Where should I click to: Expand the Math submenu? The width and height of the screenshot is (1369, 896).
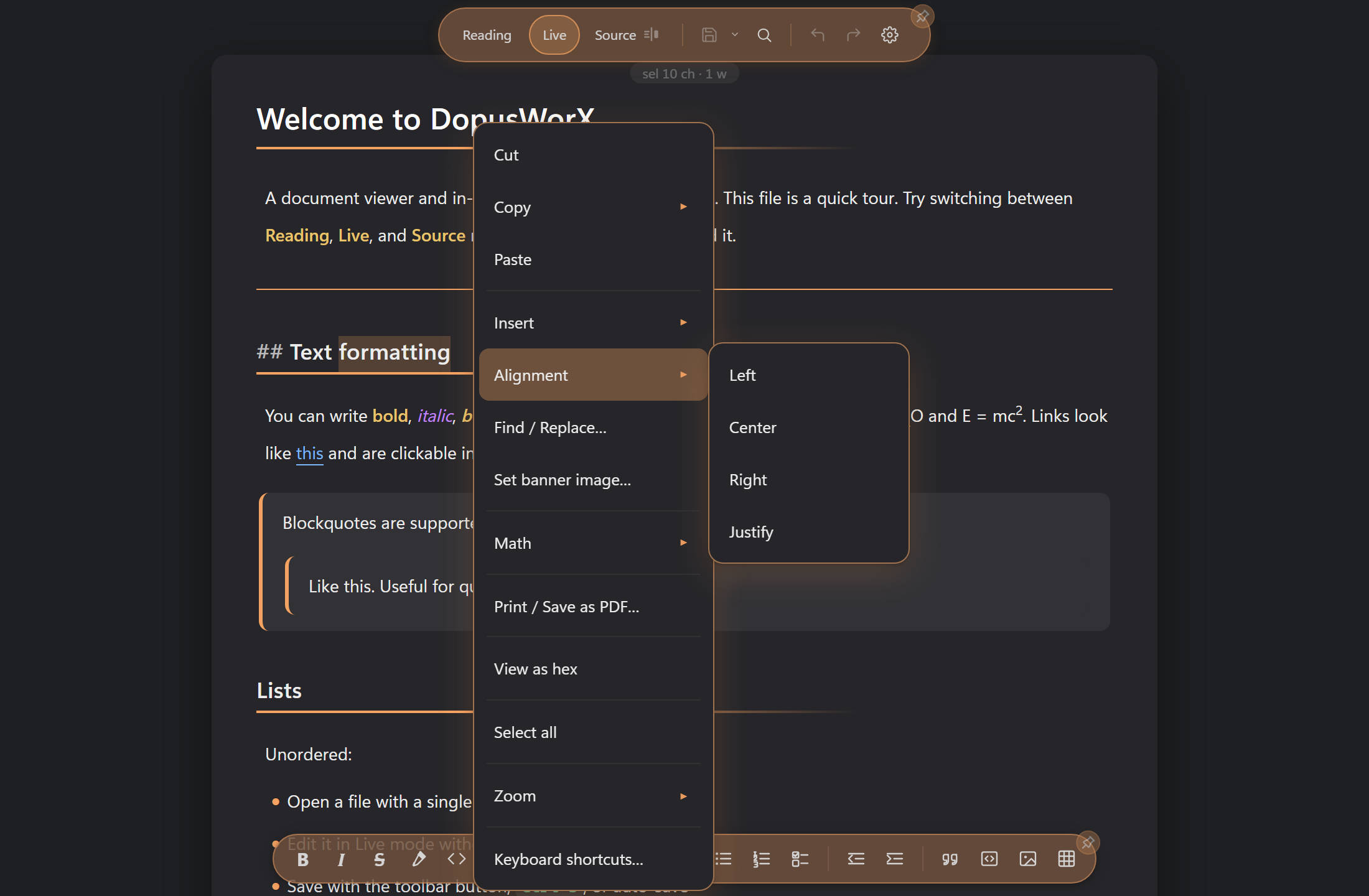[x=594, y=543]
